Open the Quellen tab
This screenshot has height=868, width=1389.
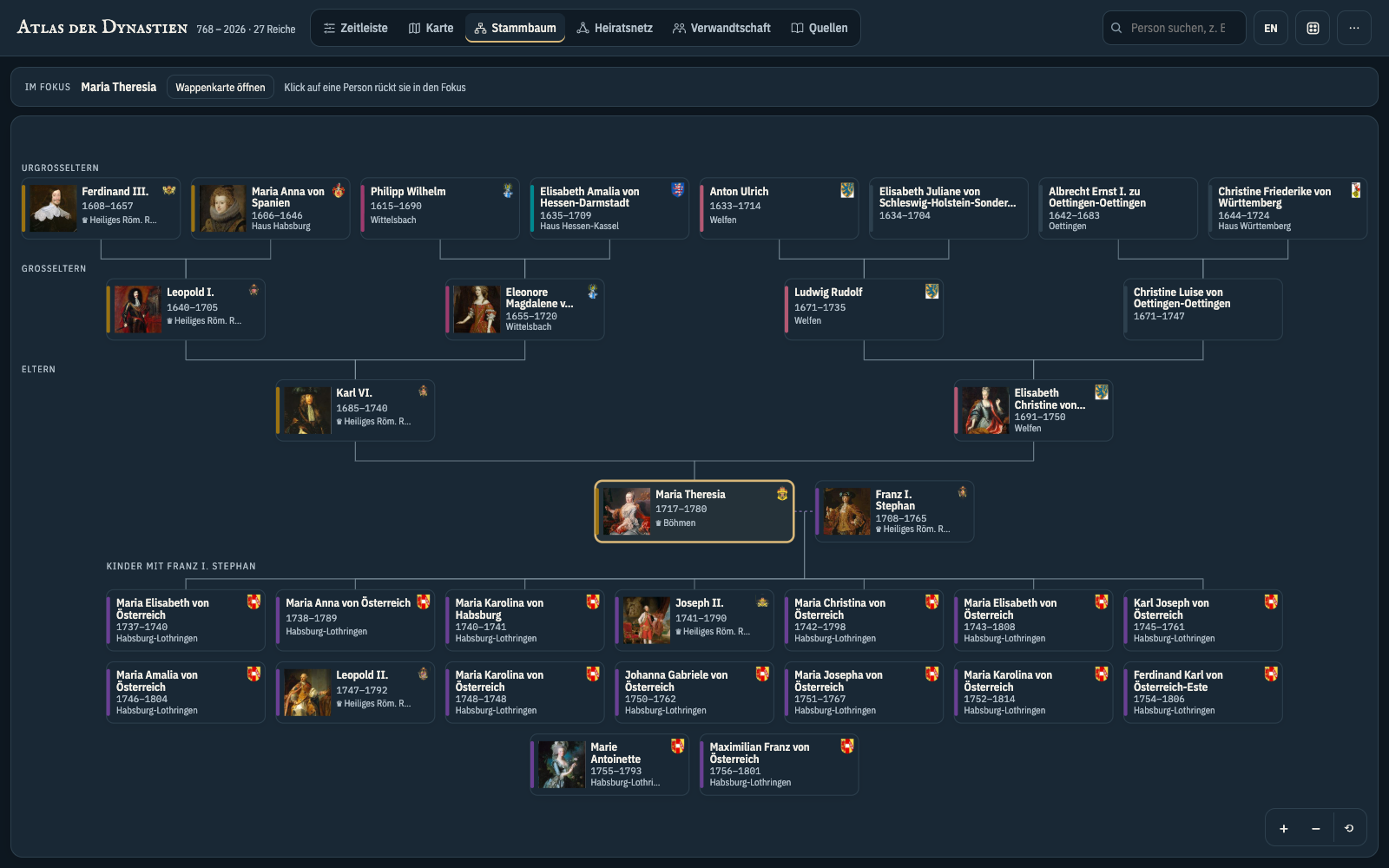click(819, 28)
